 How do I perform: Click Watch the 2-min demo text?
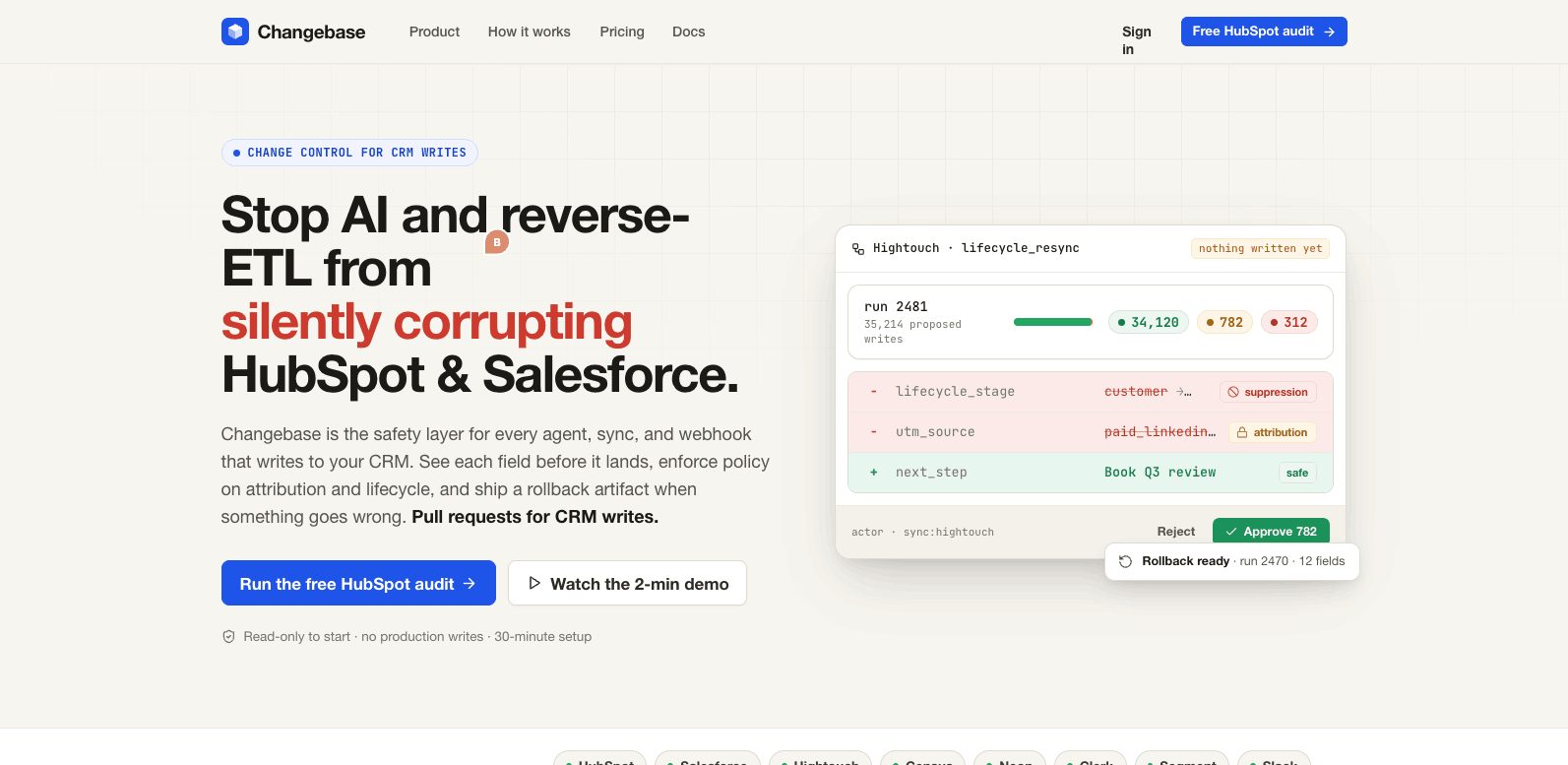[640, 584]
